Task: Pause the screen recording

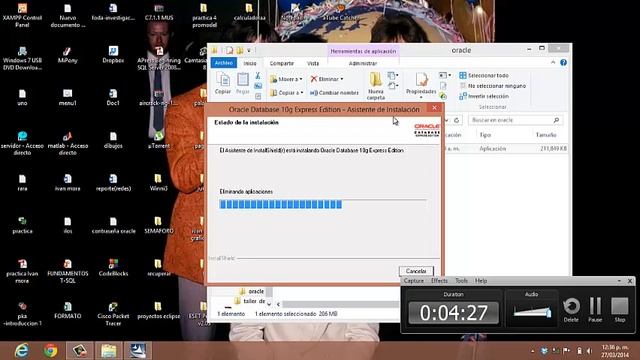Action: (x=595, y=309)
